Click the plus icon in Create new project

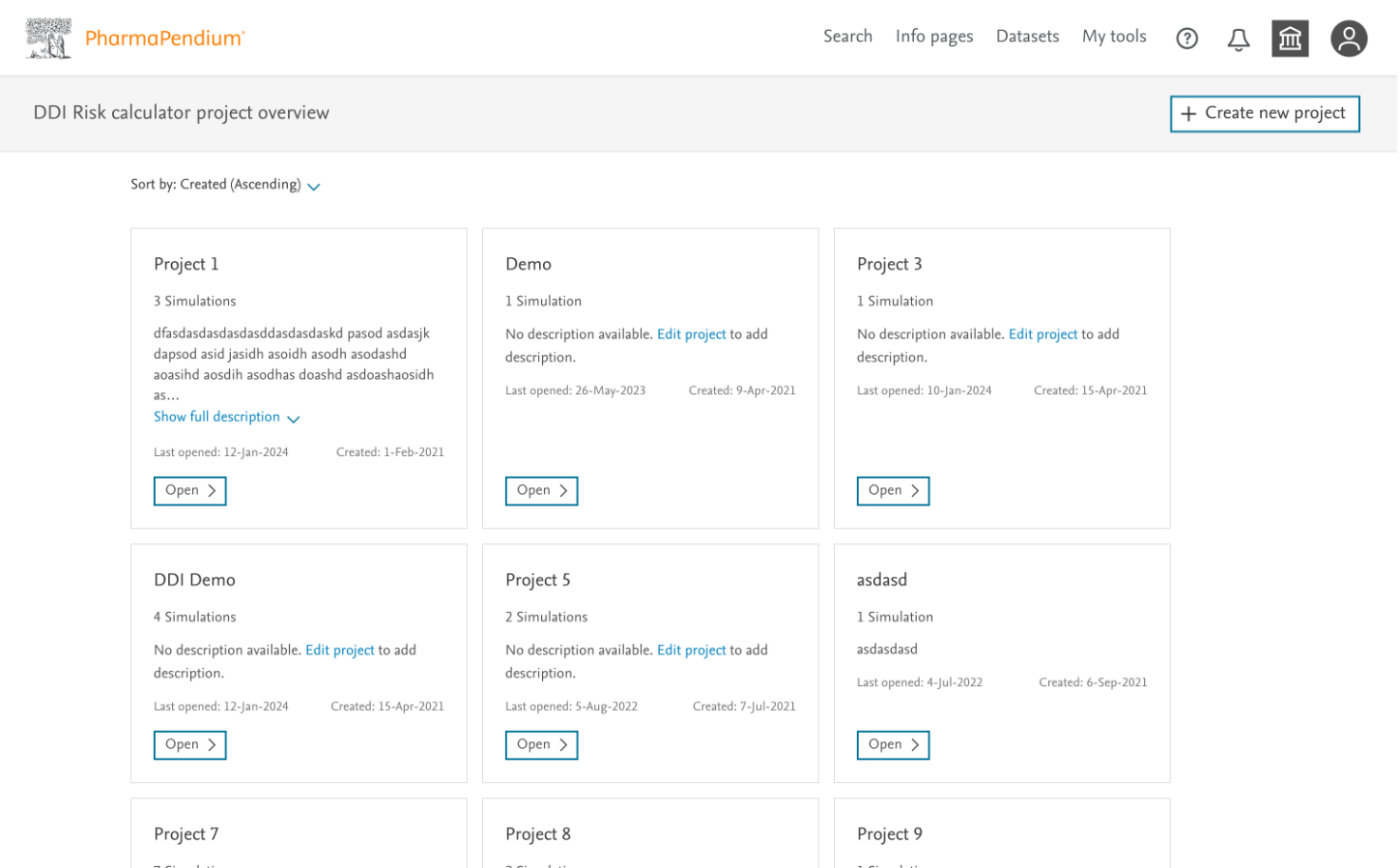pos(1188,114)
